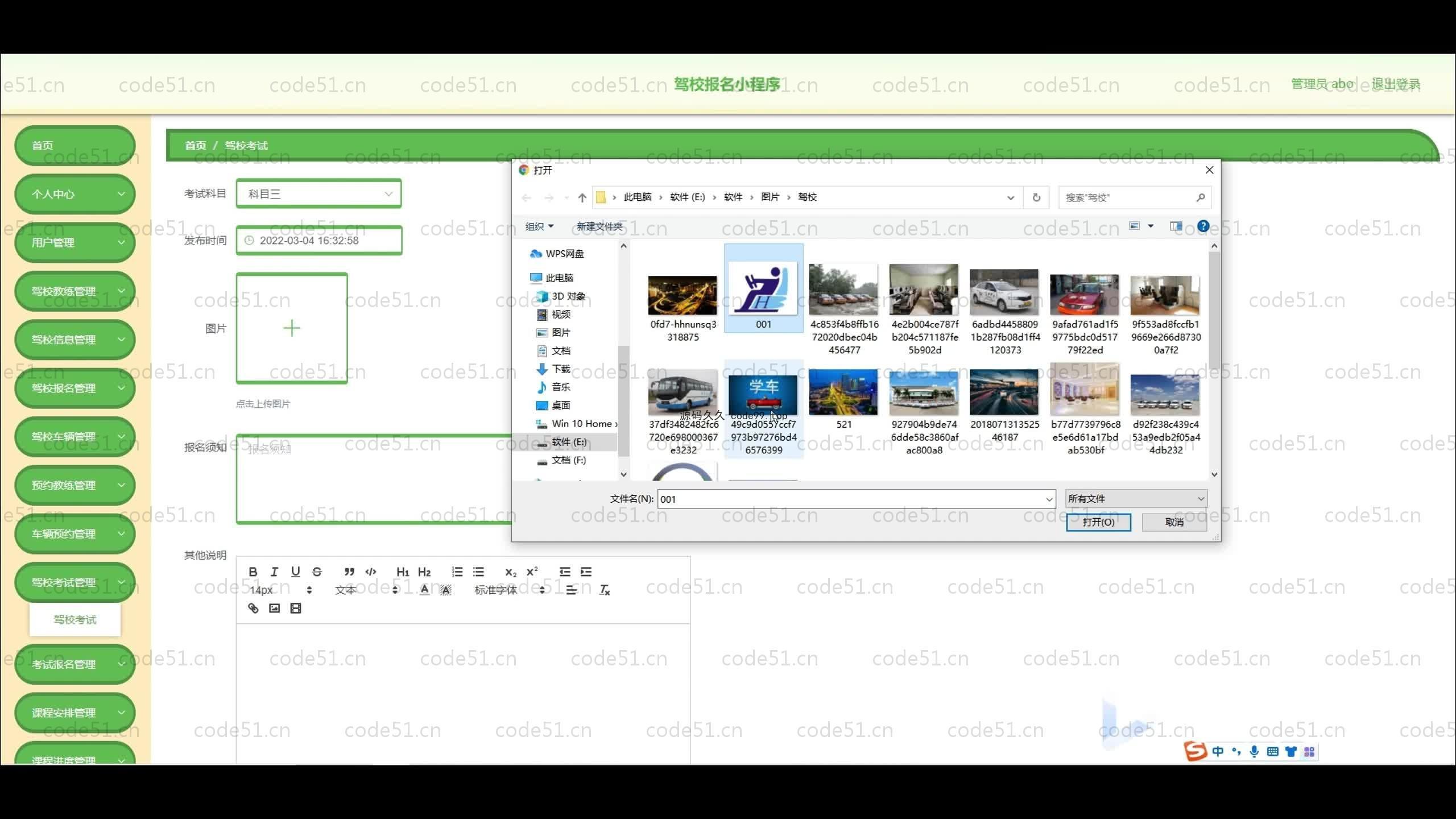Open file dialog help
1456x819 pixels.
1203,226
